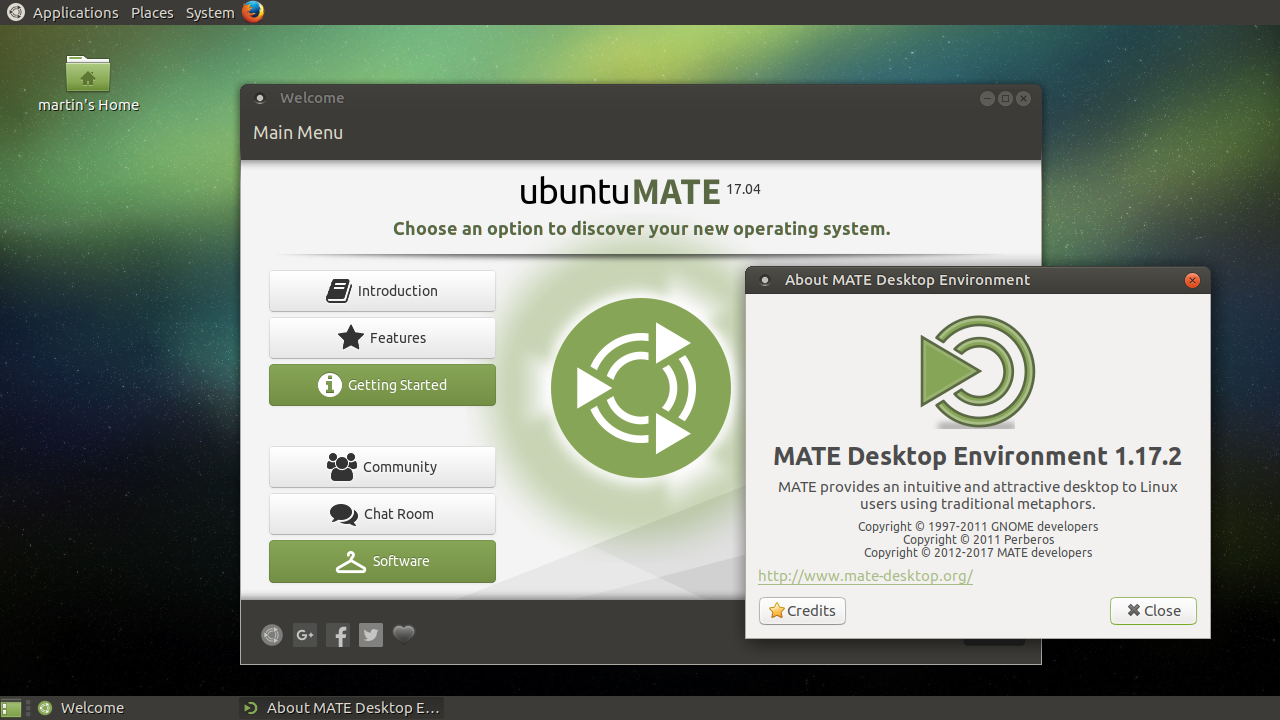Switch to About MATE Desktop taskbar entry

coord(341,708)
